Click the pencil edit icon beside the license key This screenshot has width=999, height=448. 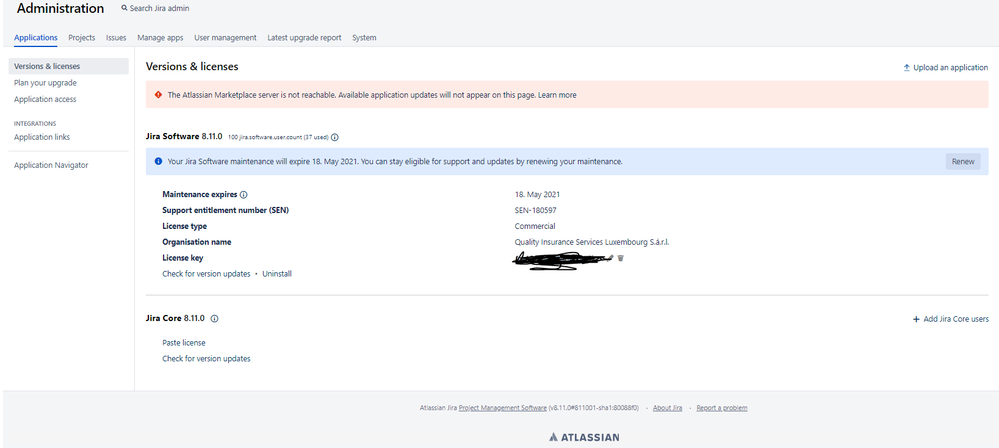point(610,257)
